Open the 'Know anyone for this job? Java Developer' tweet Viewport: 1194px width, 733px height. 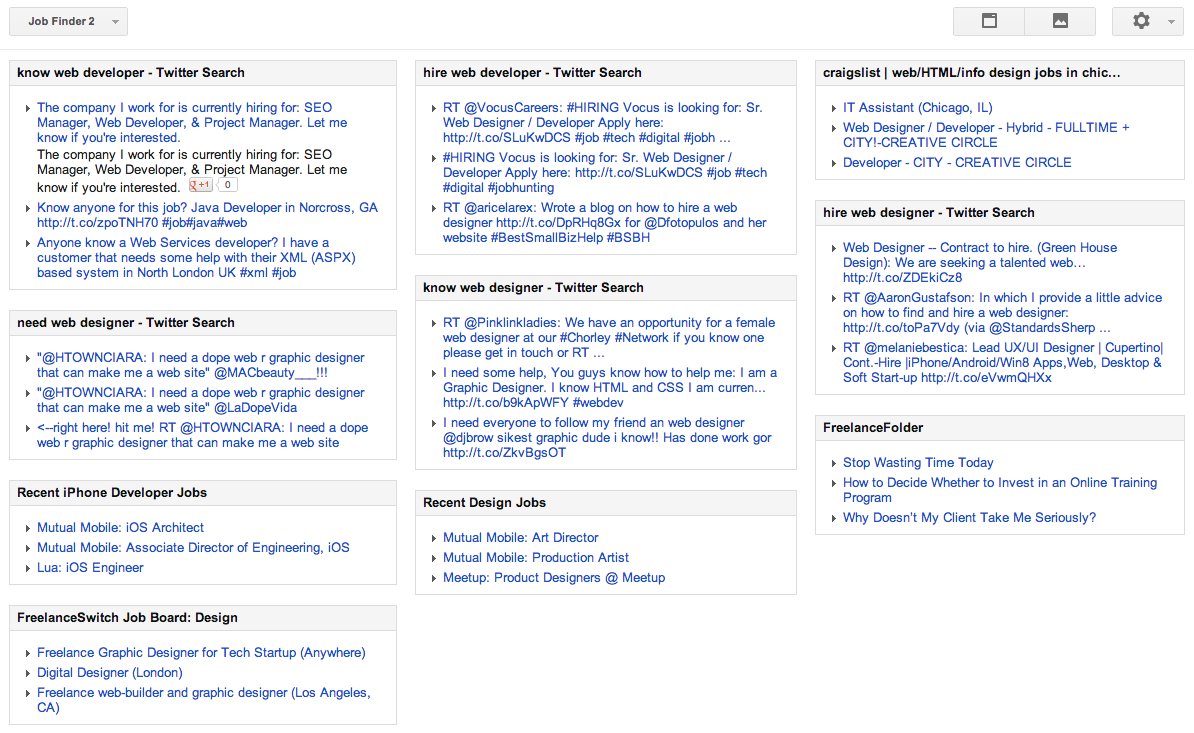pos(207,215)
